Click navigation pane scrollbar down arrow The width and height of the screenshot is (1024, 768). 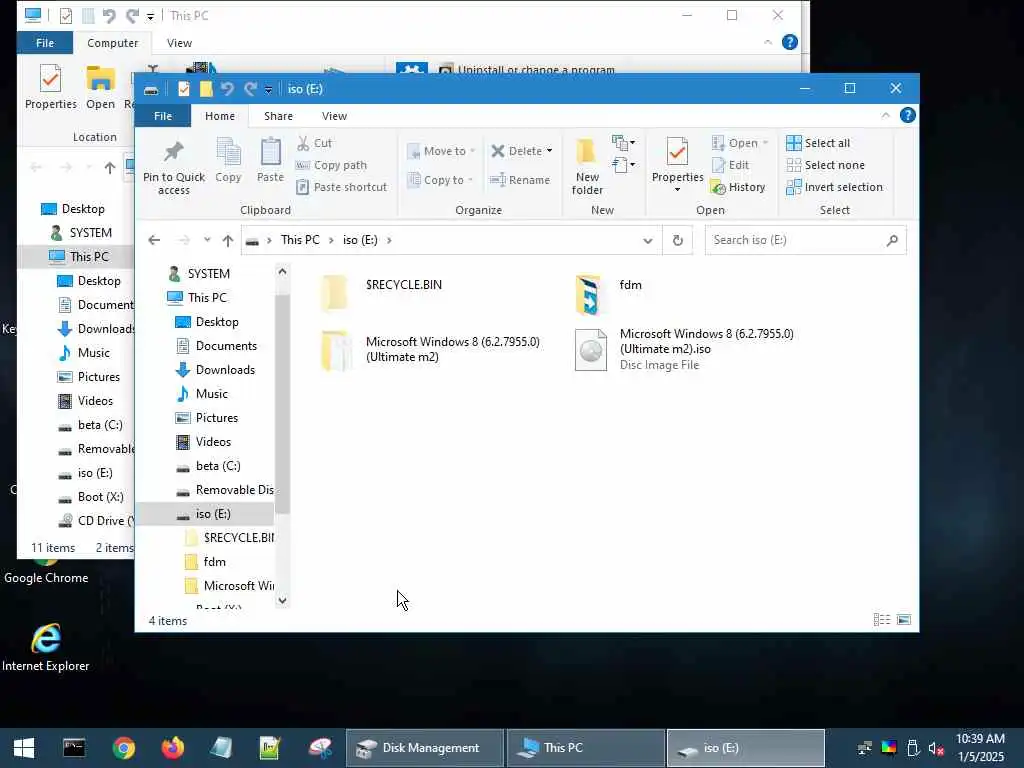click(282, 600)
